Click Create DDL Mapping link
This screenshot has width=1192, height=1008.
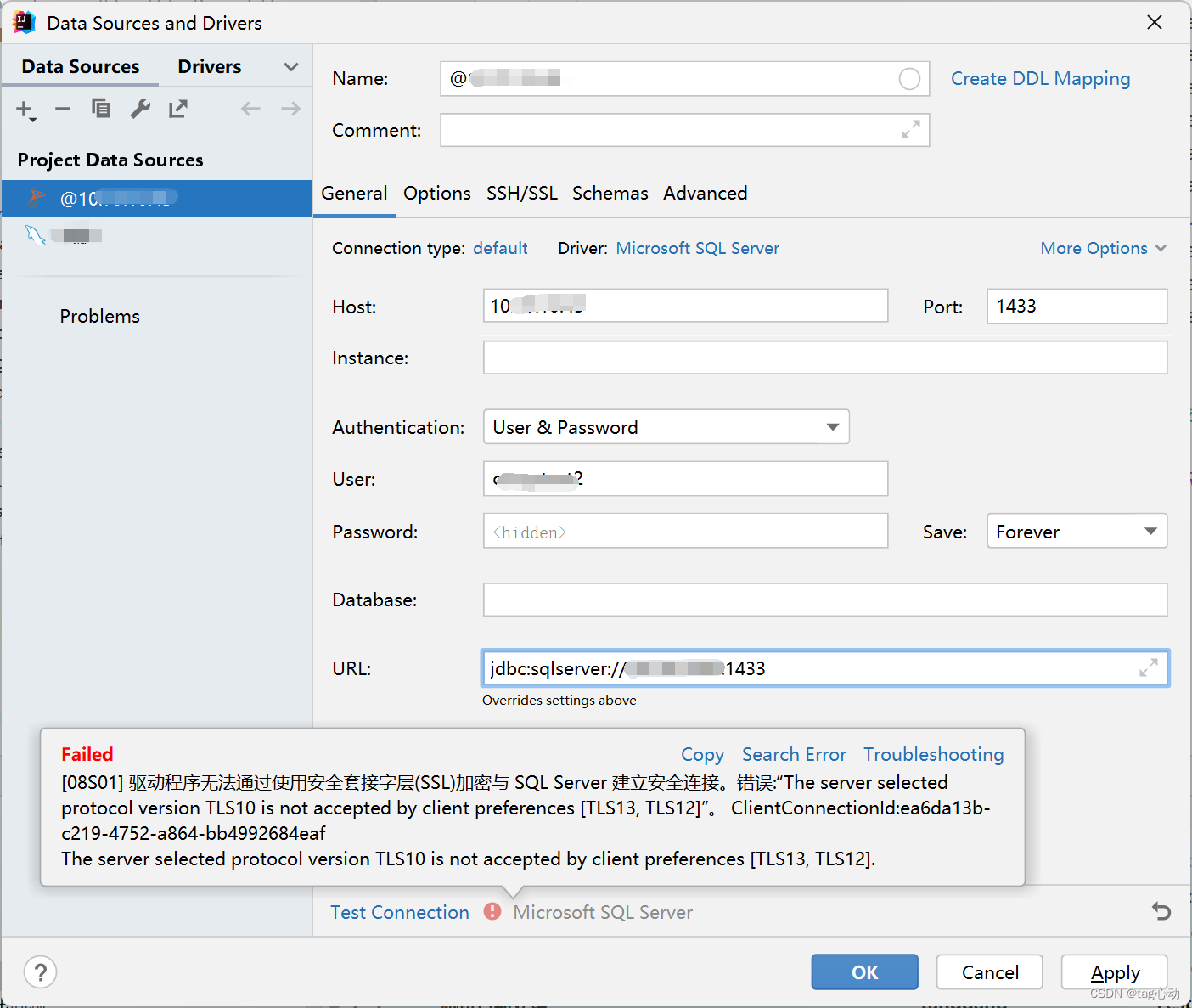coord(1040,79)
